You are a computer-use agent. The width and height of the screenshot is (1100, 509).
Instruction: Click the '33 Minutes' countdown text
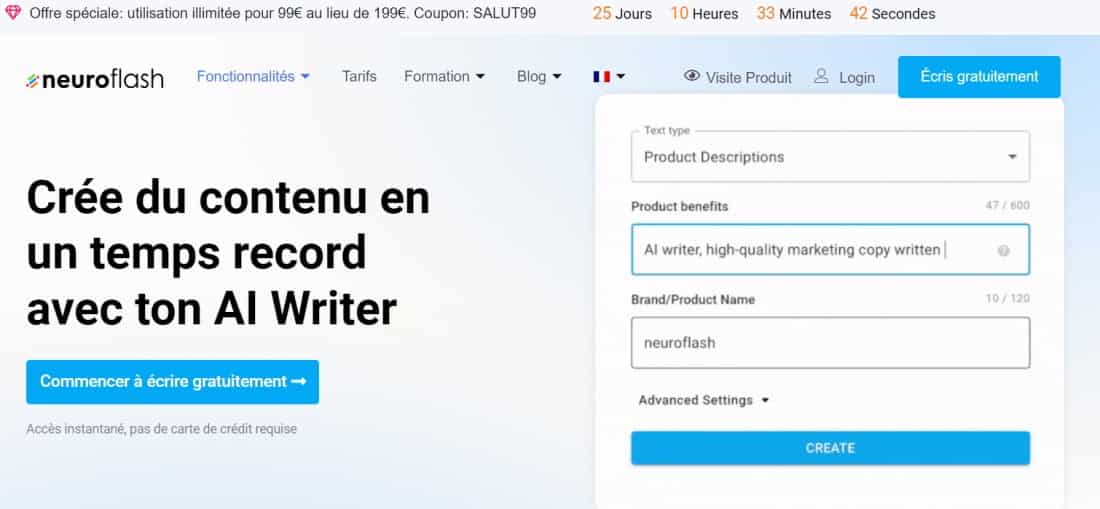pos(793,13)
